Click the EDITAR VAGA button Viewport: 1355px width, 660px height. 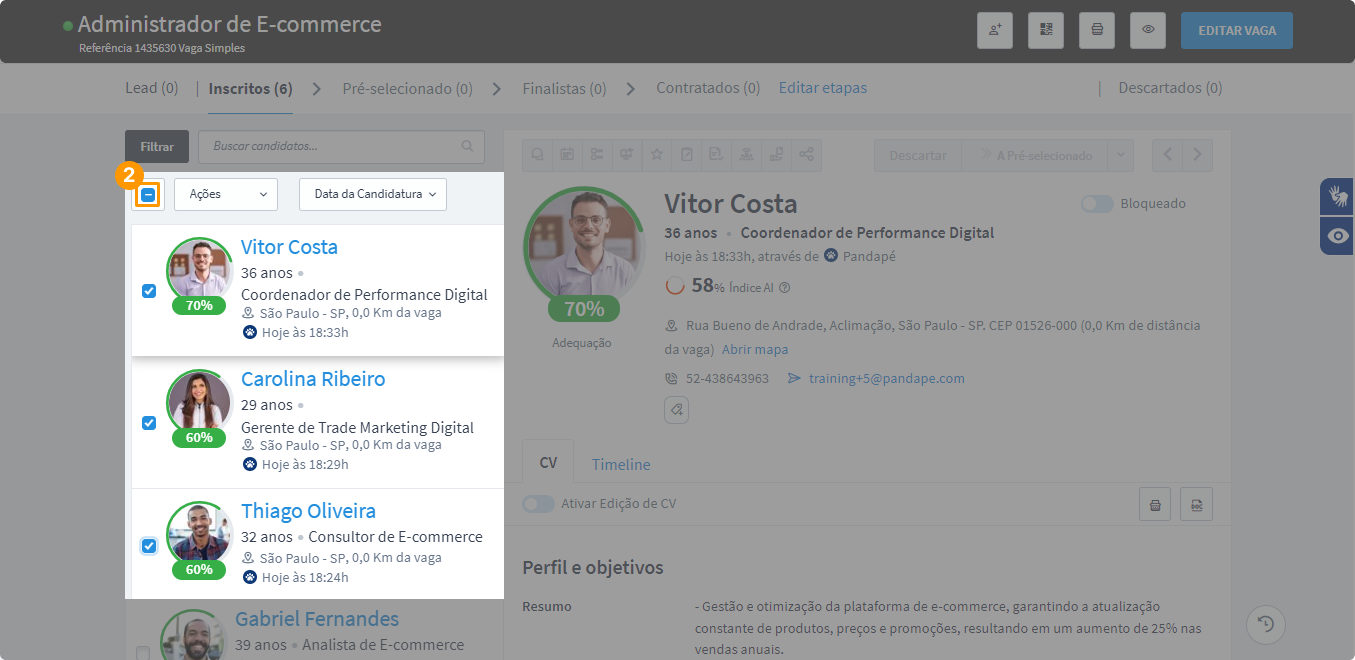point(1236,30)
